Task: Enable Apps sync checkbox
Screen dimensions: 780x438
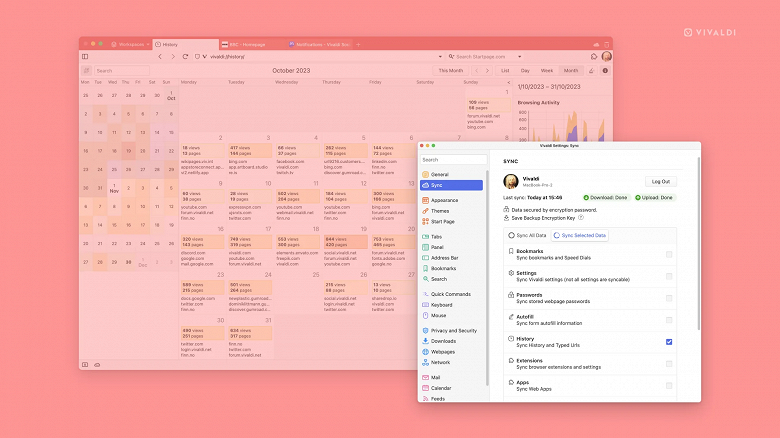Action: coord(669,386)
